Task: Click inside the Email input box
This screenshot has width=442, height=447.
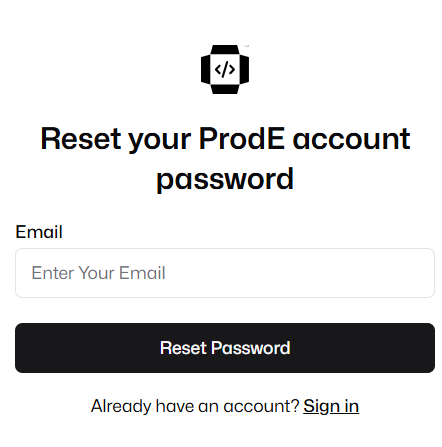Action: click(225, 273)
